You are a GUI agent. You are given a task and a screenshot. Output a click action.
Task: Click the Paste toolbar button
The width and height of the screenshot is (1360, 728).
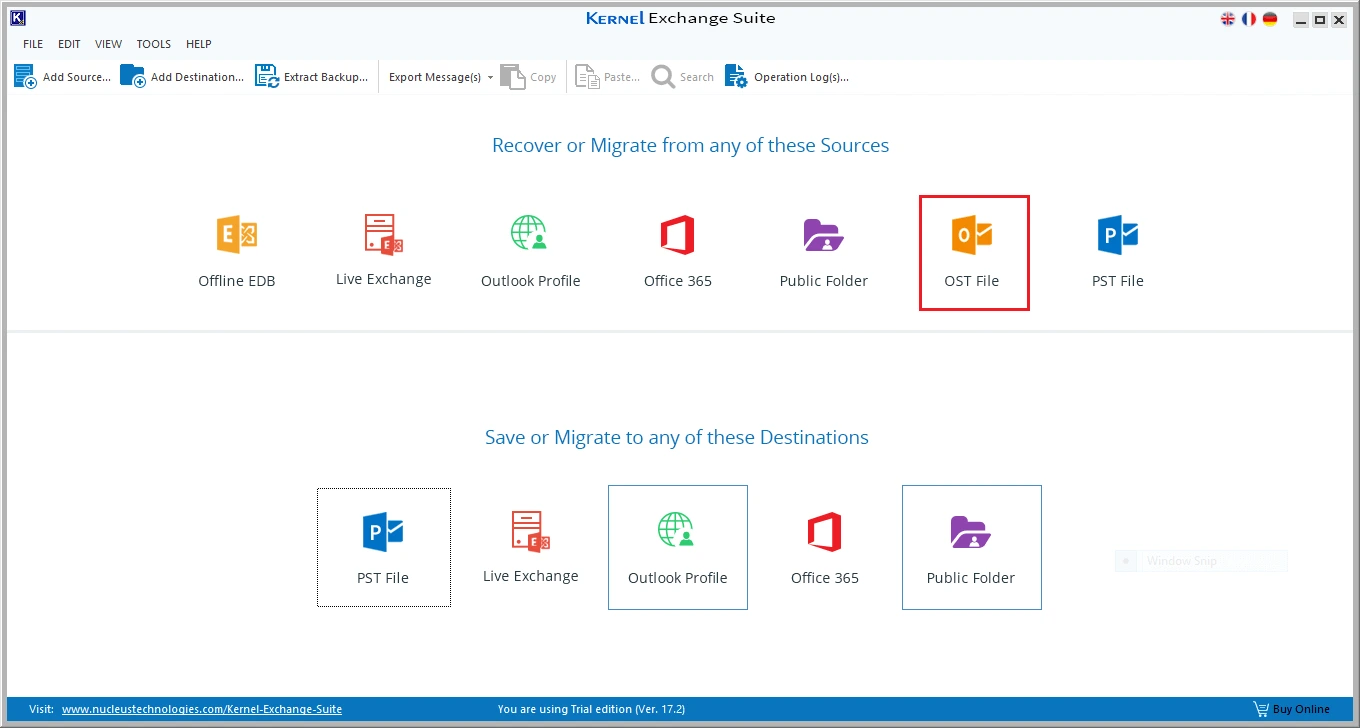pos(607,77)
